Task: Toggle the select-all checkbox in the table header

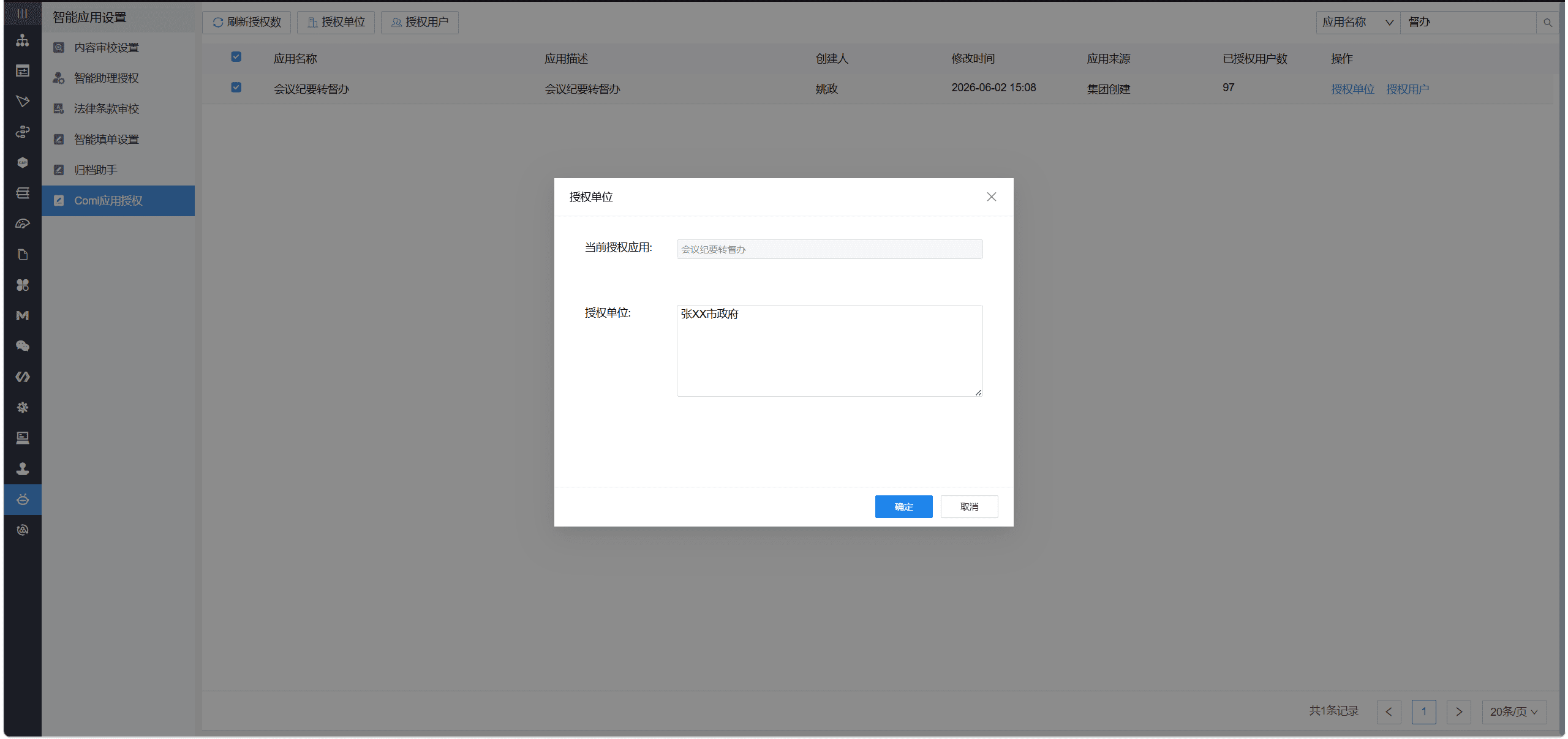Action: pos(236,57)
